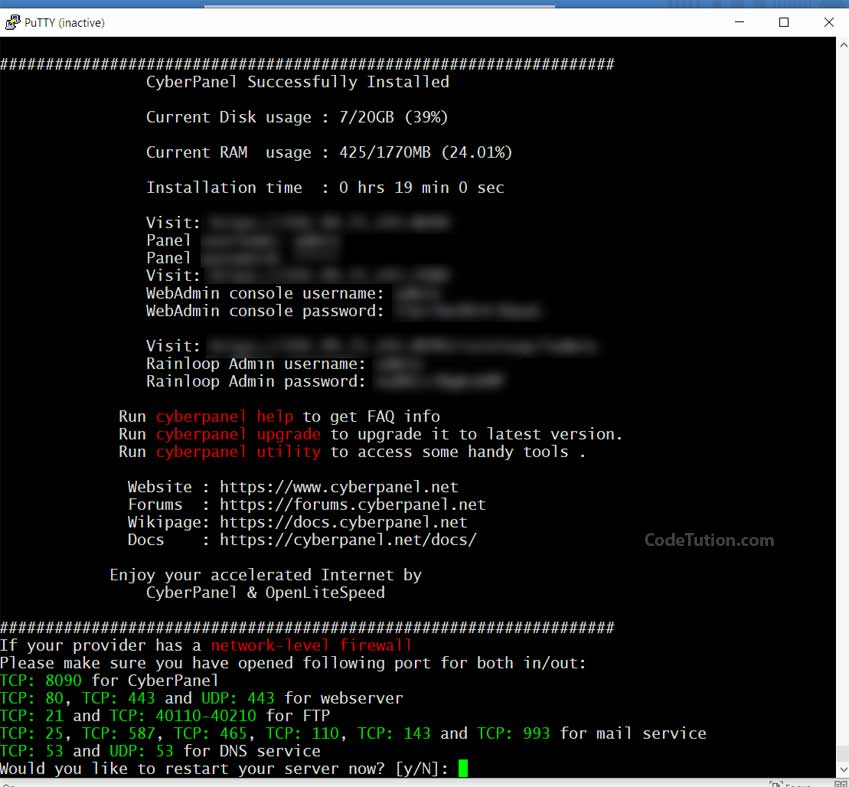The width and height of the screenshot is (849, 787).
Task: Click the https://cyberpanel.net/docs/ URL
Action: 348,540
